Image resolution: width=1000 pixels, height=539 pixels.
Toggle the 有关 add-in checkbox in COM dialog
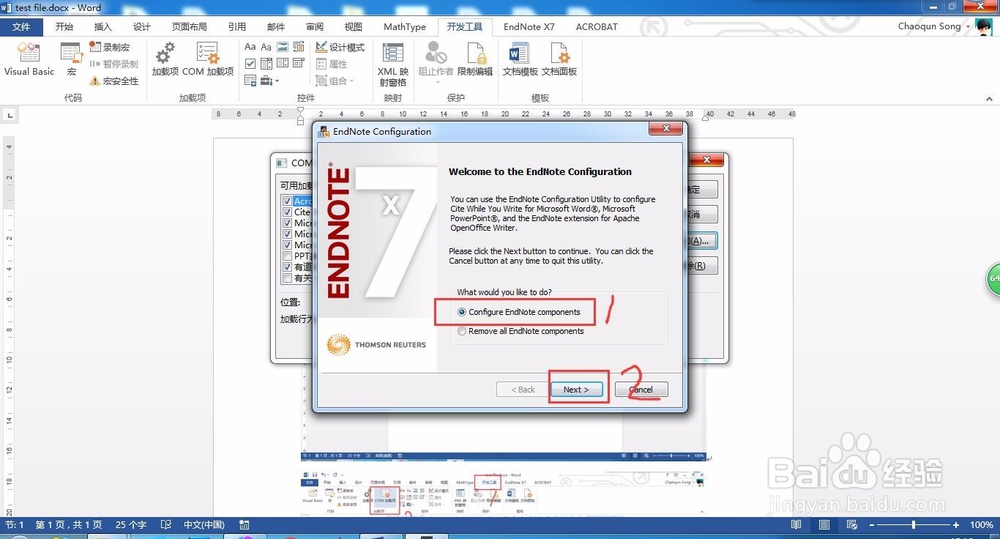(287, 278)
